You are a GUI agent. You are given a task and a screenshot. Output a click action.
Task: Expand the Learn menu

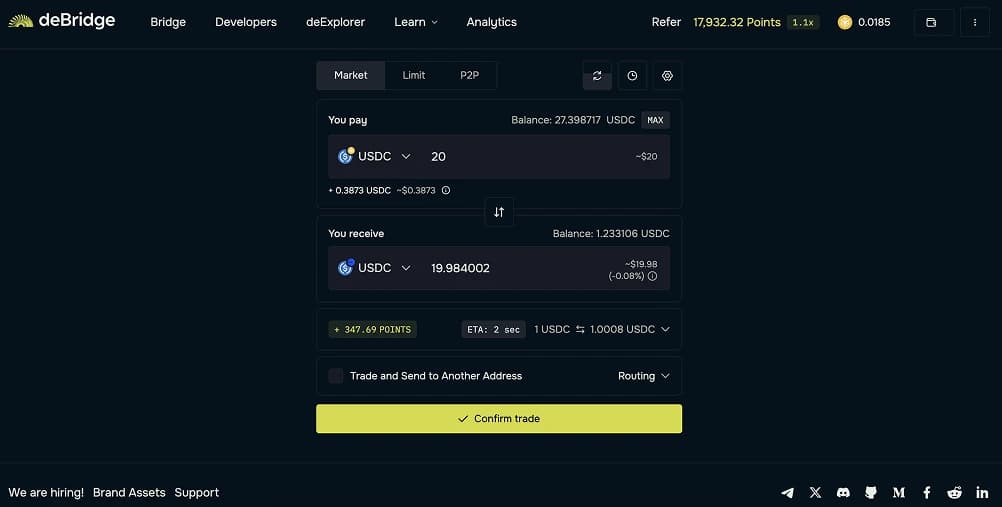coord(415,22)
